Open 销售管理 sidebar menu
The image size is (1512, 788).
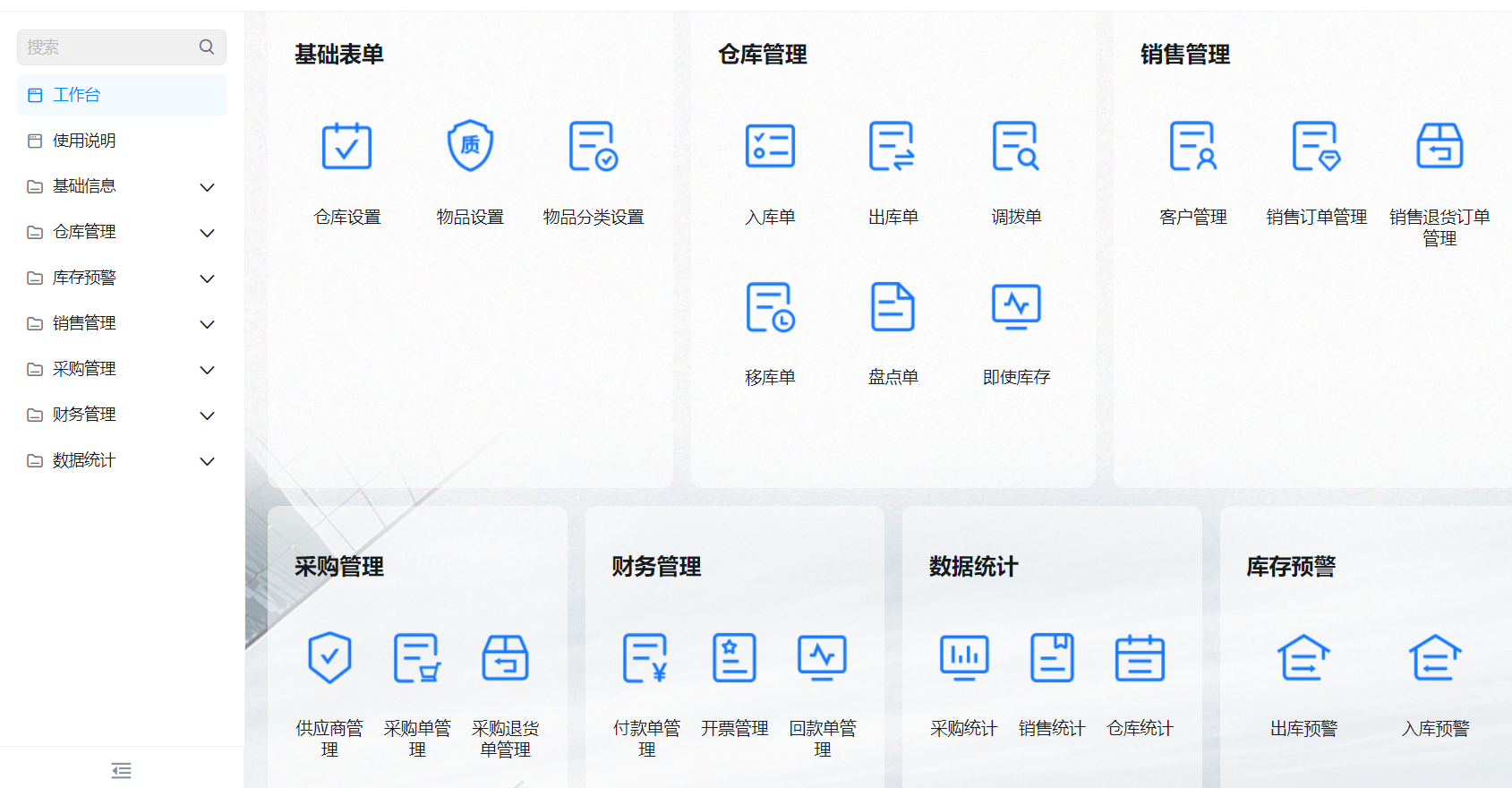[x=122, y=323]
